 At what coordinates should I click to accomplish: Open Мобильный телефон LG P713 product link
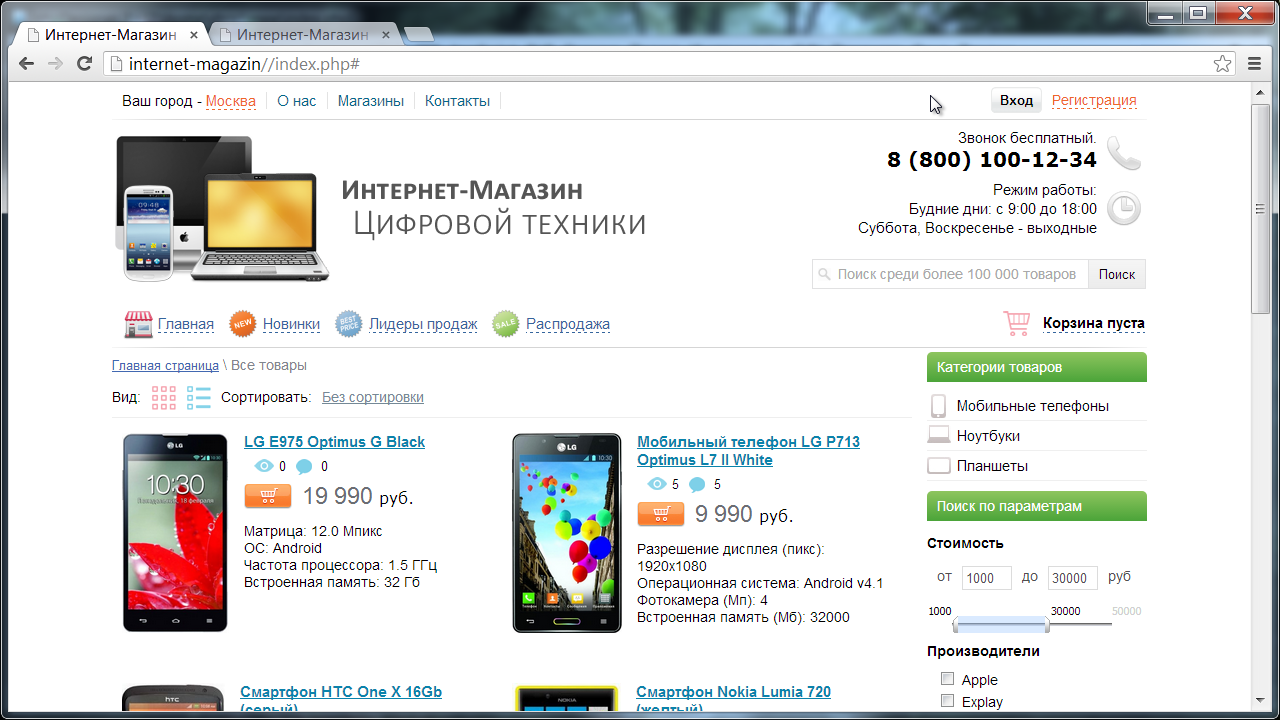[748, 451]
